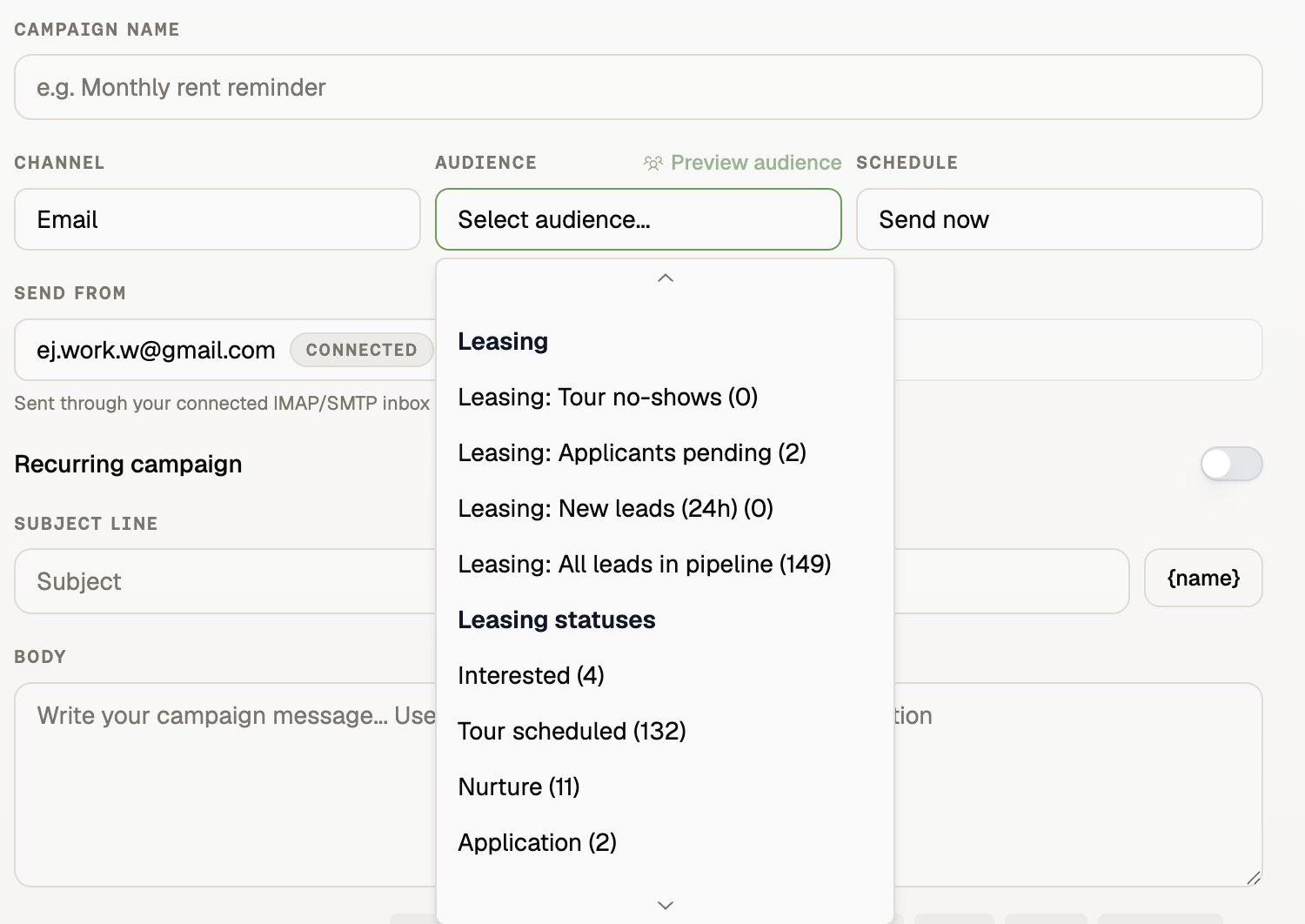Open the Select audience dropdown
The width and height of the screenshot is (1305, 924).
[639, 219]
